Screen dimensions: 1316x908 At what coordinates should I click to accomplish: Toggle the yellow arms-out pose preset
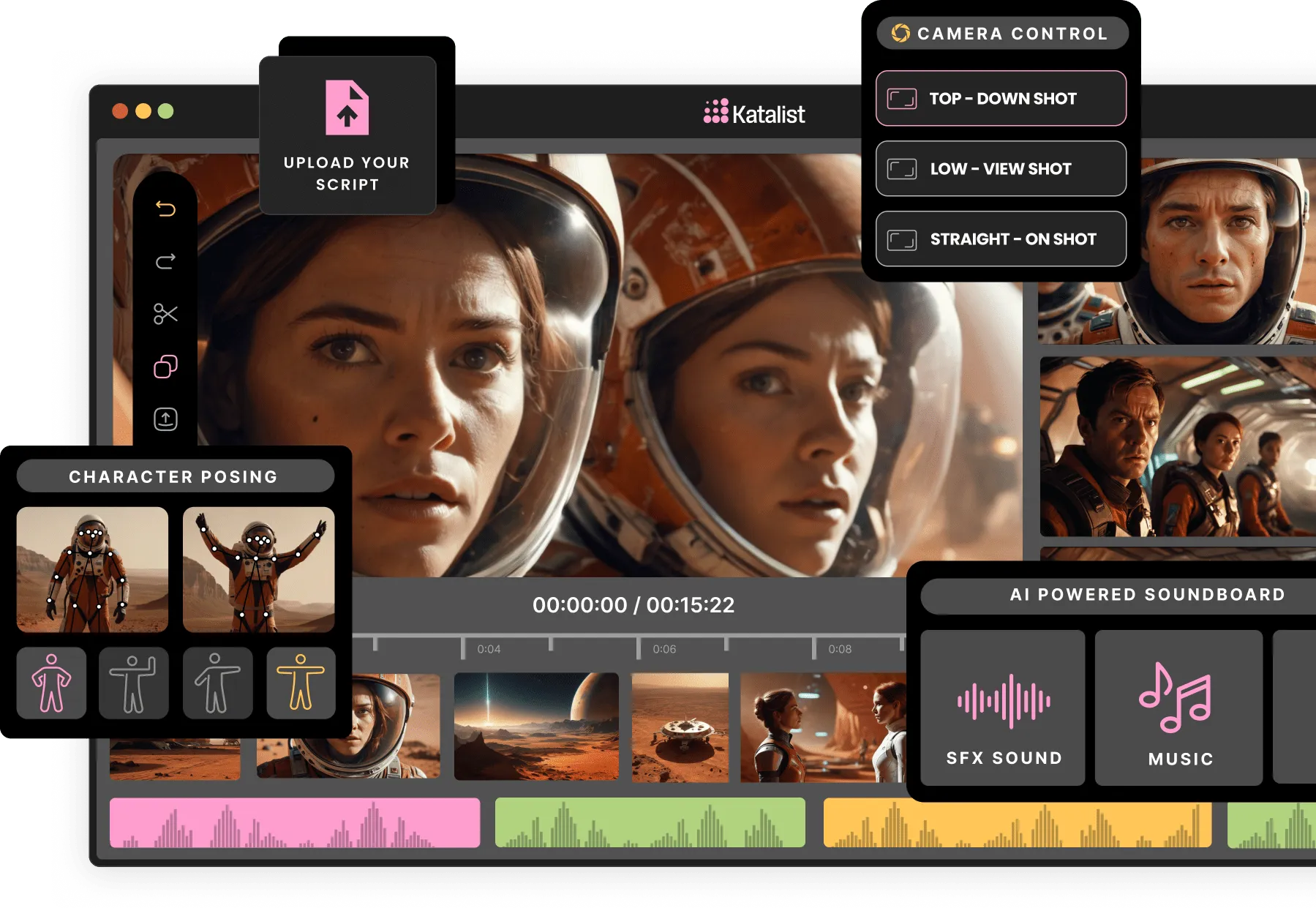tap(301, 683)
